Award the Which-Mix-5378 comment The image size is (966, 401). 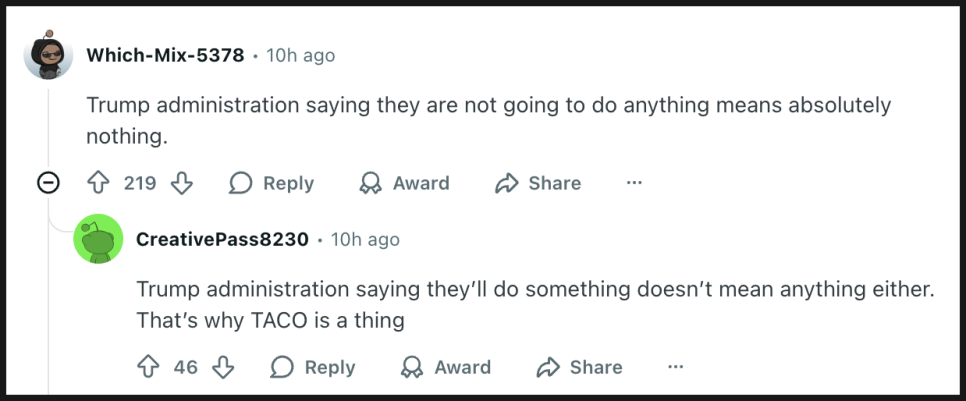[404, 183]
